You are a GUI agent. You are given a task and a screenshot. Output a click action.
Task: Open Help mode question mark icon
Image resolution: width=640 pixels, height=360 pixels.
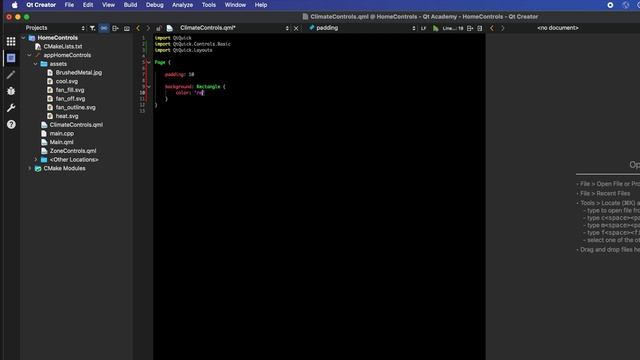[11, 124]
